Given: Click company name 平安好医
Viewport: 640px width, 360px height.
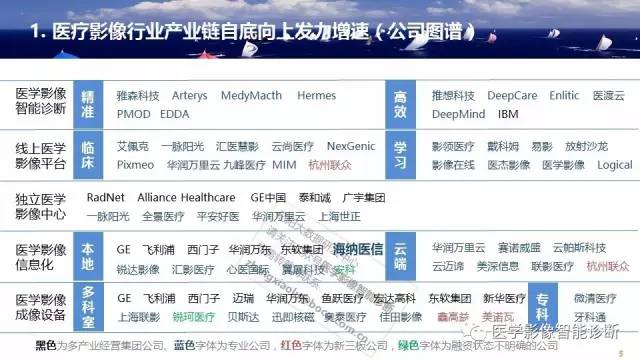Looking at the screenshot, I should coord(218,216).
